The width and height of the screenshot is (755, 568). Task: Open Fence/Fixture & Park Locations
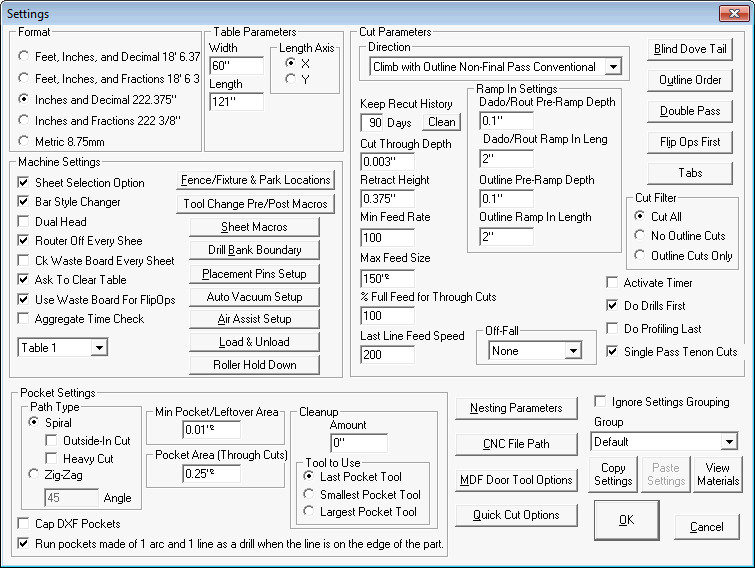pos(255,180)
